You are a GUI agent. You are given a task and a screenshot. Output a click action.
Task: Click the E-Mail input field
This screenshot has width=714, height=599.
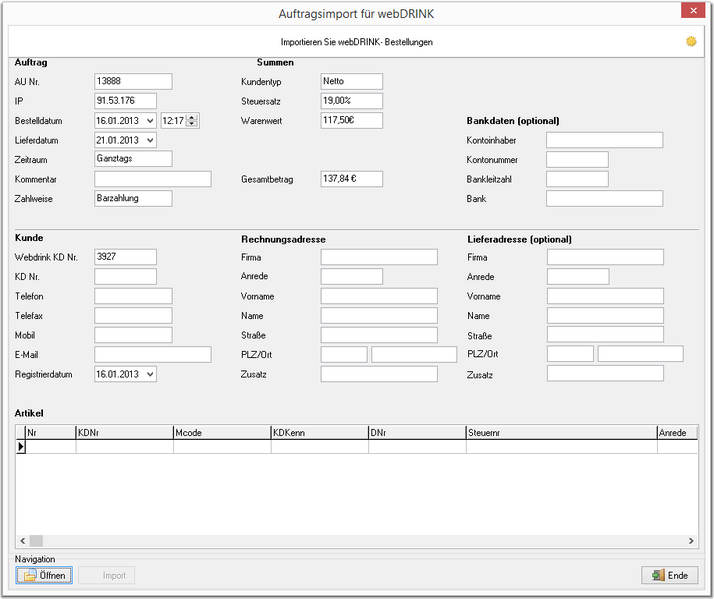click(153, 355)
